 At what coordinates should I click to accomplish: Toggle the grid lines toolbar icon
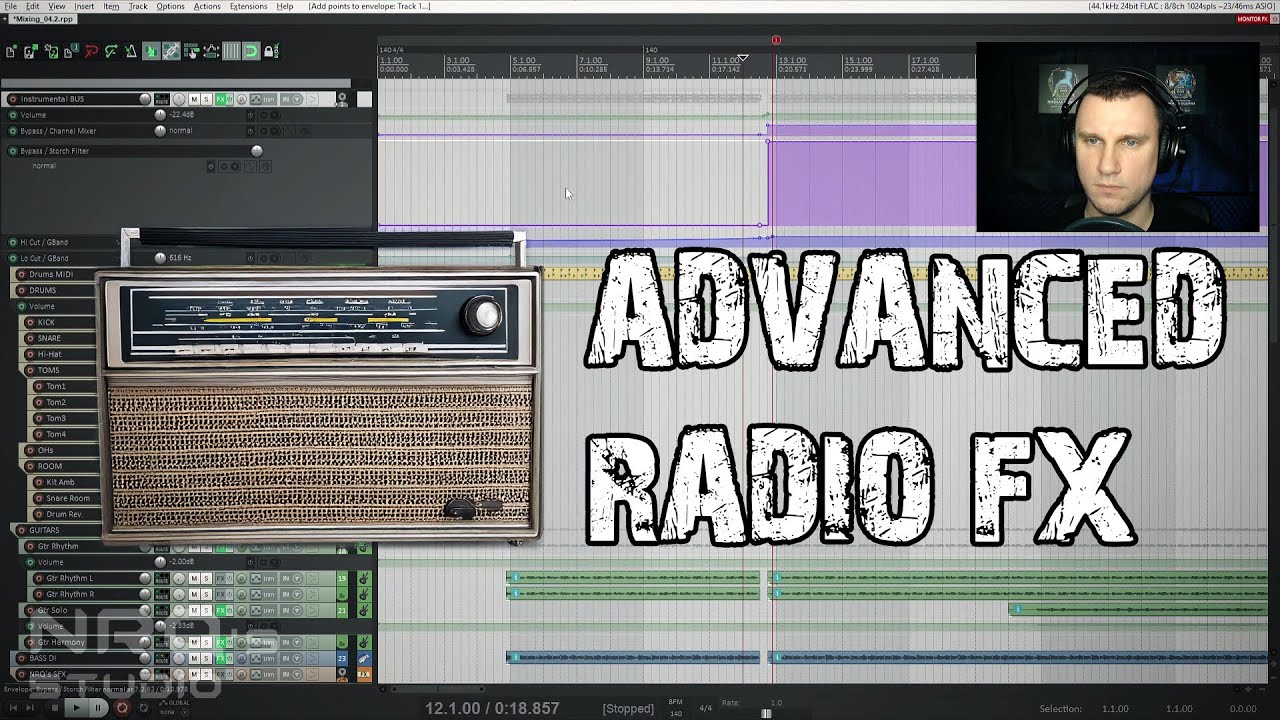(x=231, y=51)
